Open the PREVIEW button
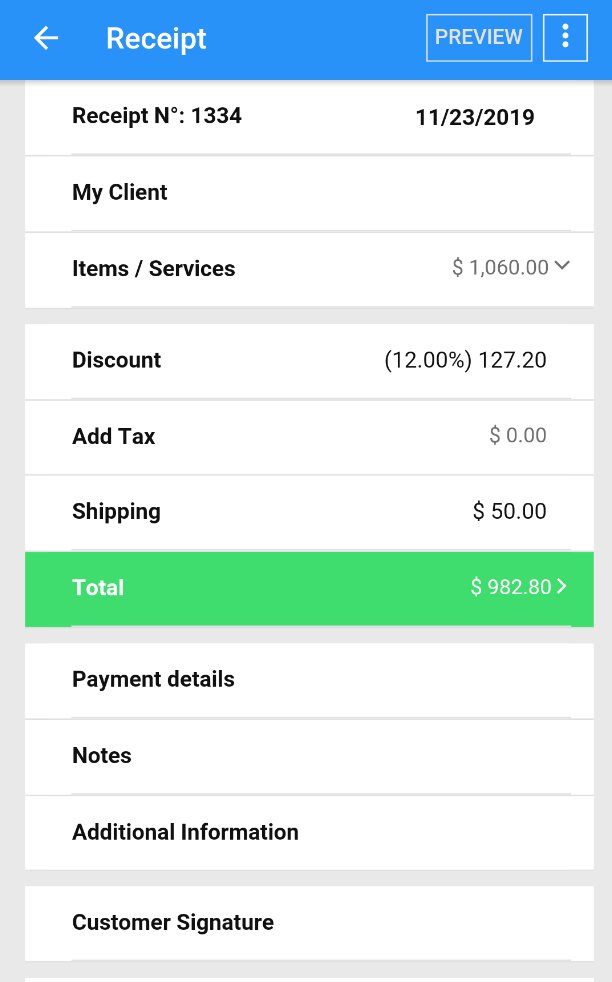Image resolution: width=612 pixels, height=982 pixels. click(x=479, y=37)
